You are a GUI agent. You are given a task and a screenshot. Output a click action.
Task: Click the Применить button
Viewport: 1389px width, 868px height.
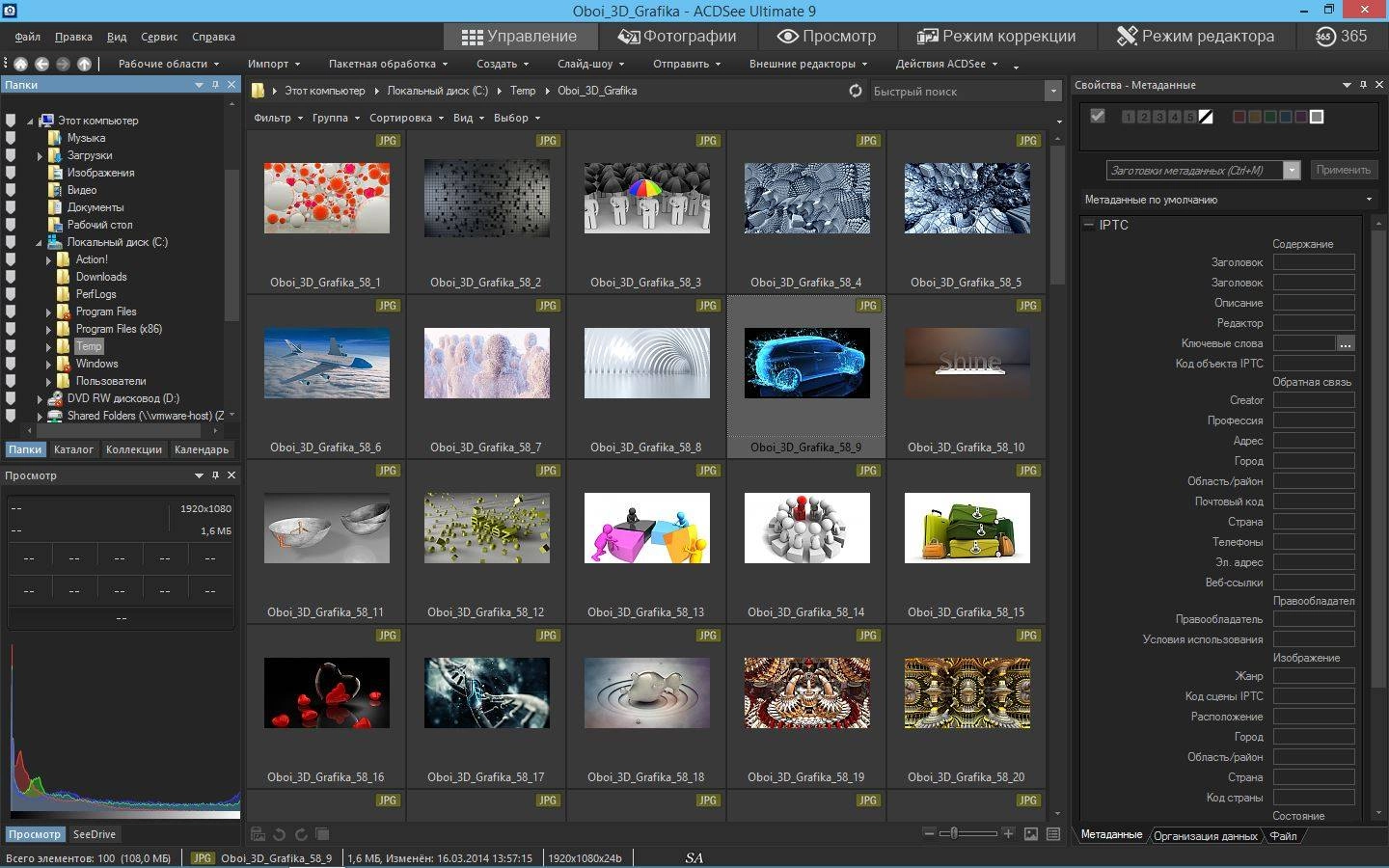1343,170
